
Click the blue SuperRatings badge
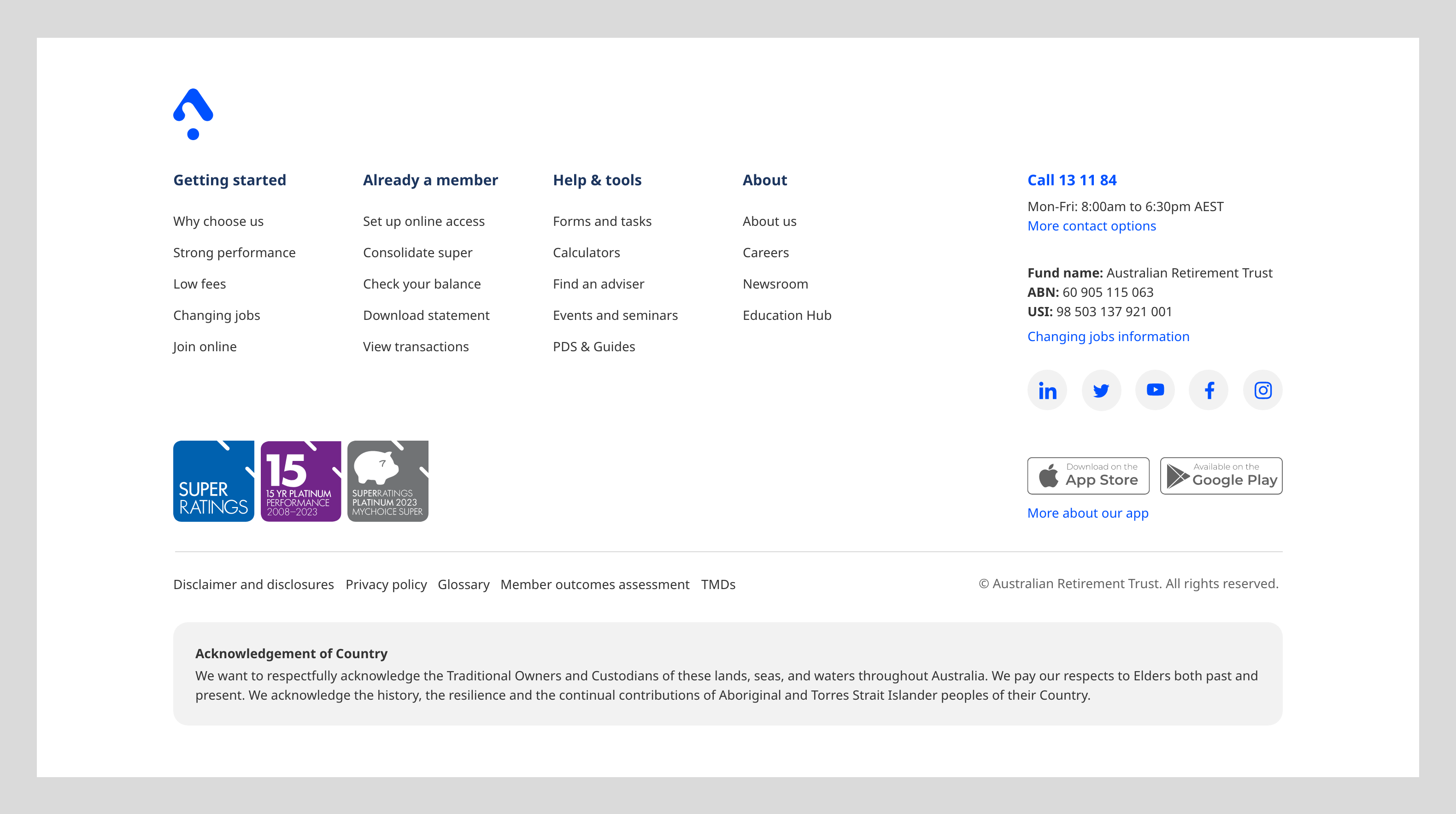(x=214, y=481)
